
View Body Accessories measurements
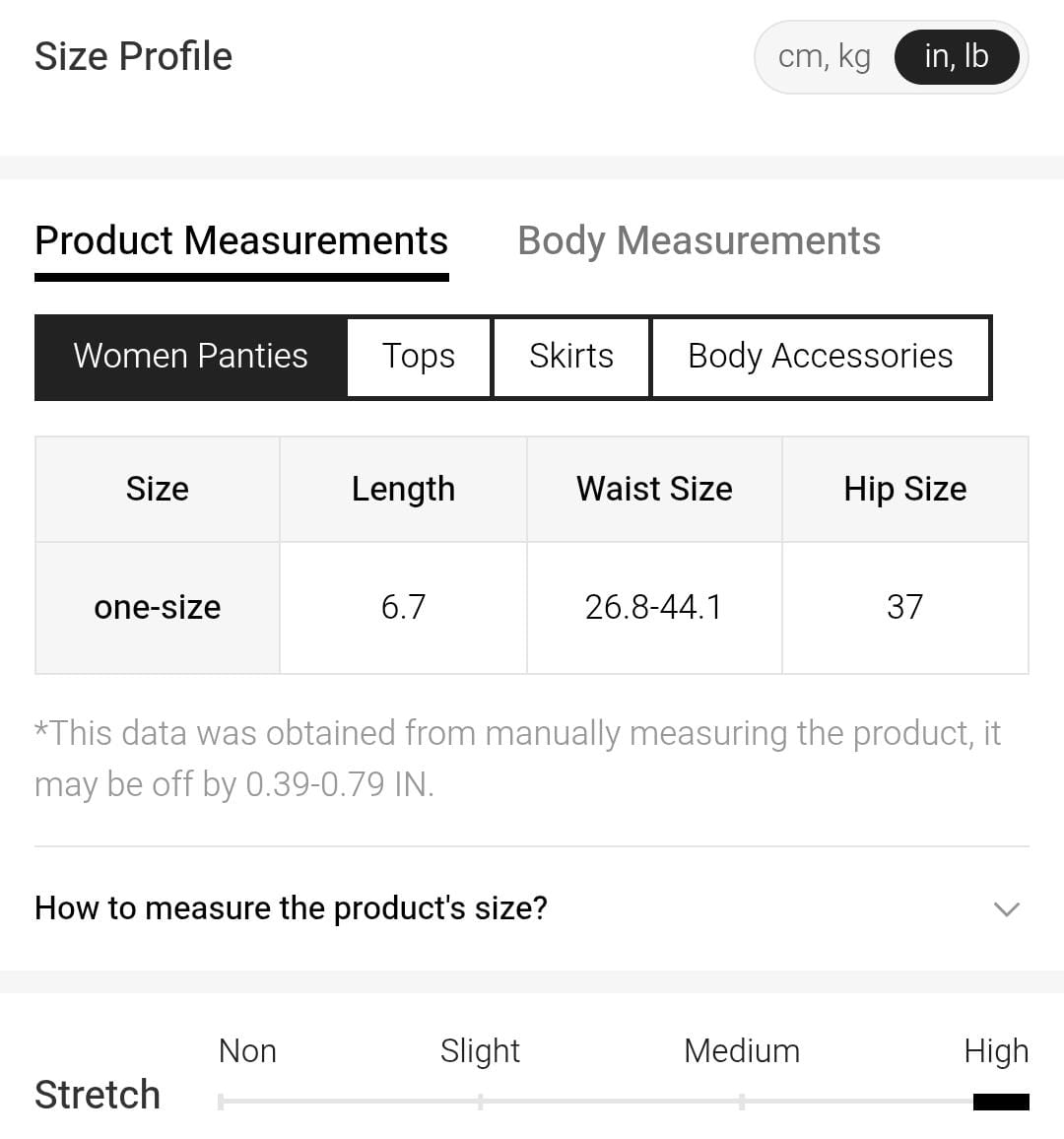point(821,357)
